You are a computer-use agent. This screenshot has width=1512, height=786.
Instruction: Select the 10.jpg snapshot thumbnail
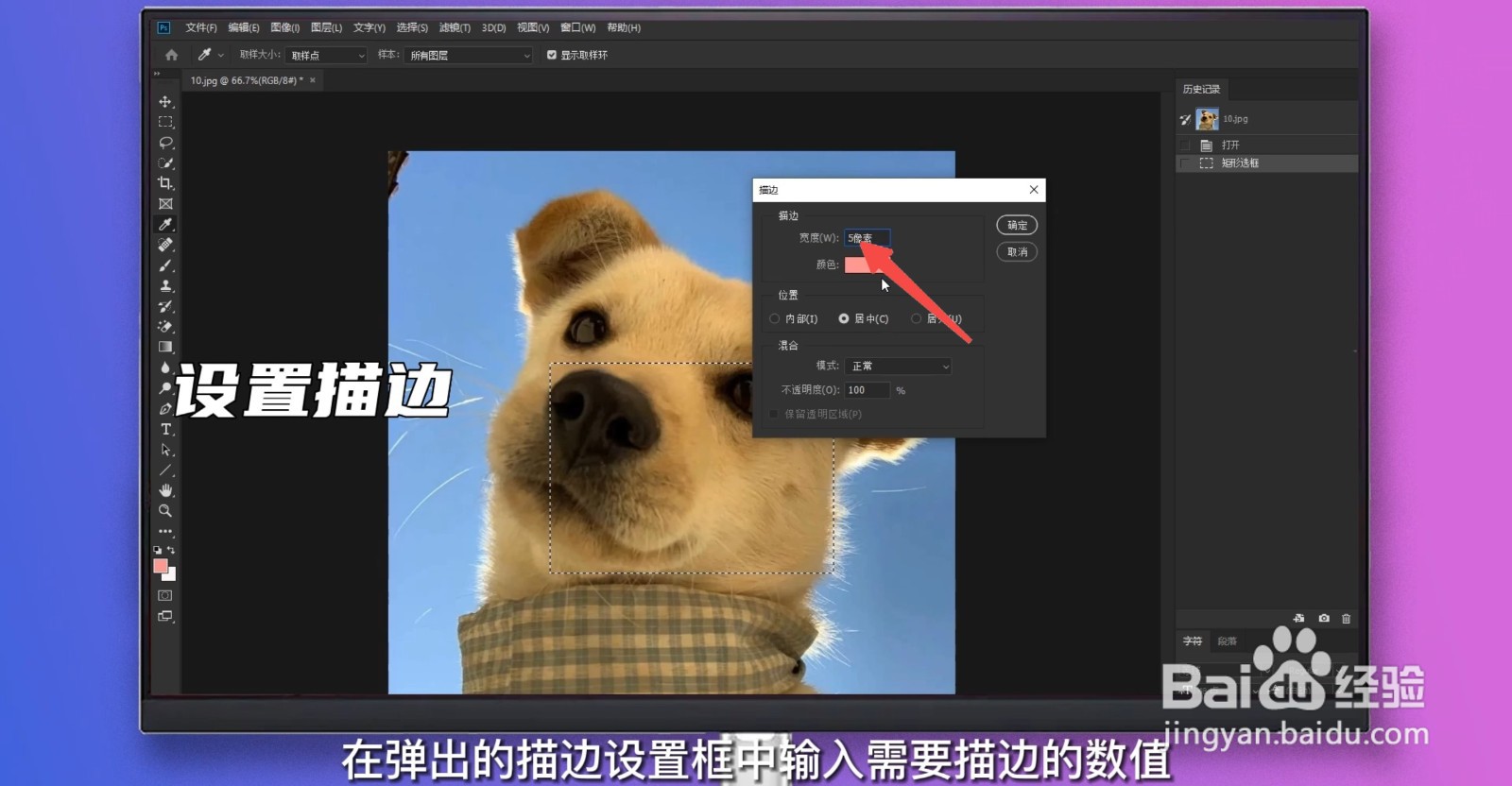pos(1207,119)
